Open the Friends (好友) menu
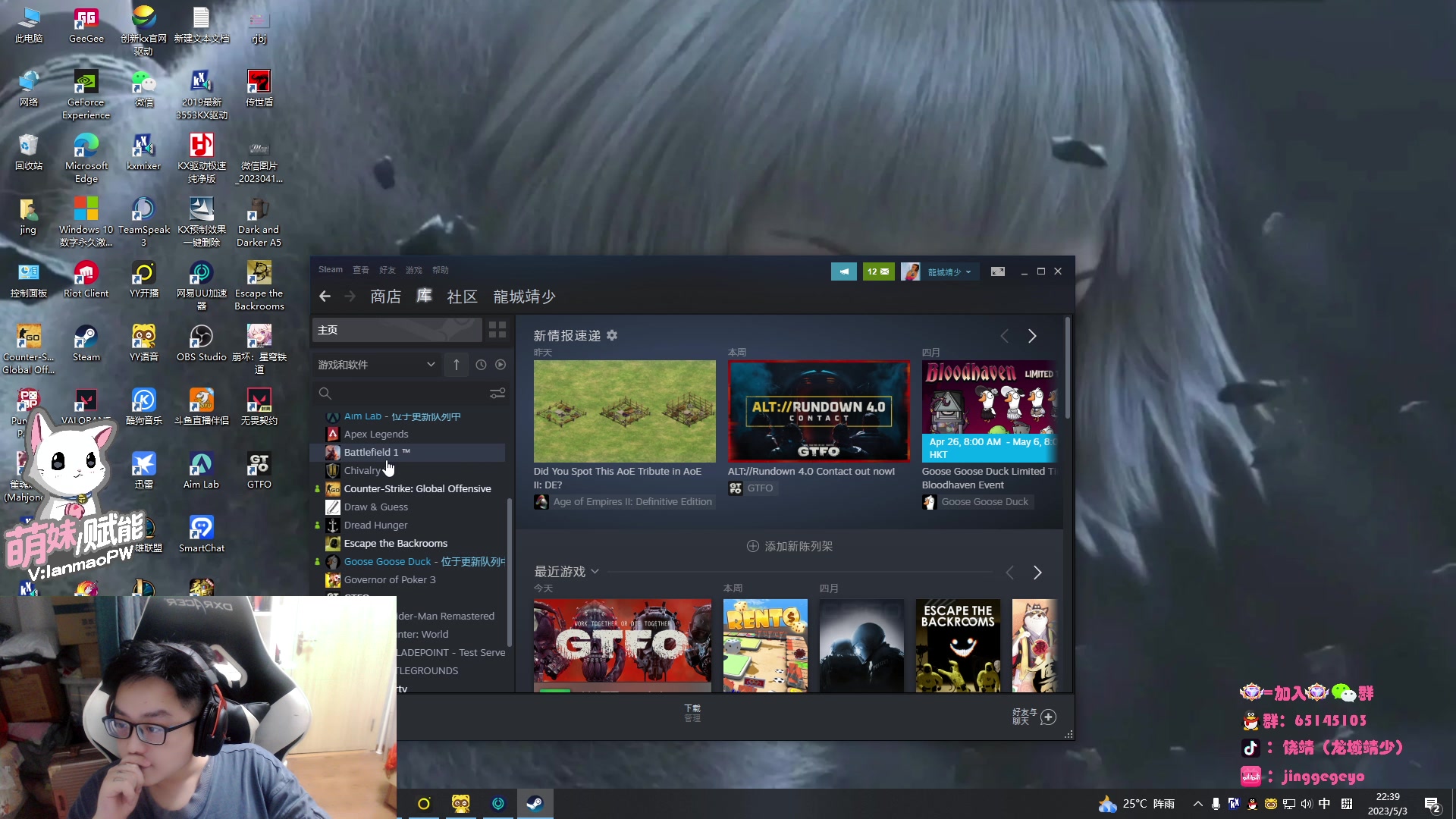Viewport: 1456px width, 819px height. (x=387, y=270)
